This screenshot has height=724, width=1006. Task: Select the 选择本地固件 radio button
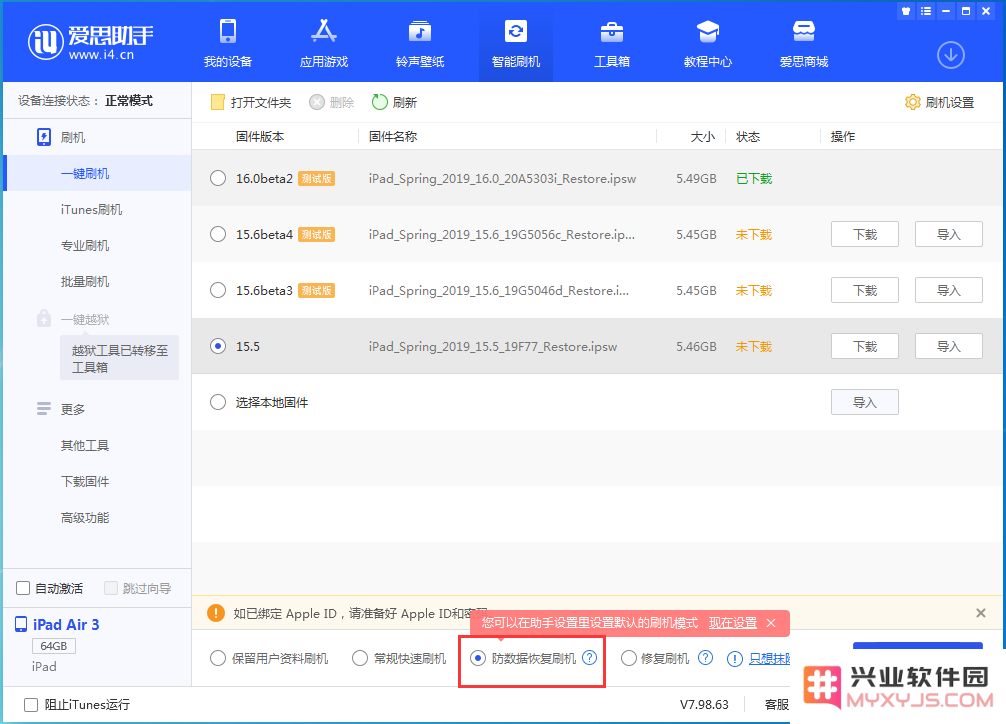pos(218,402)
